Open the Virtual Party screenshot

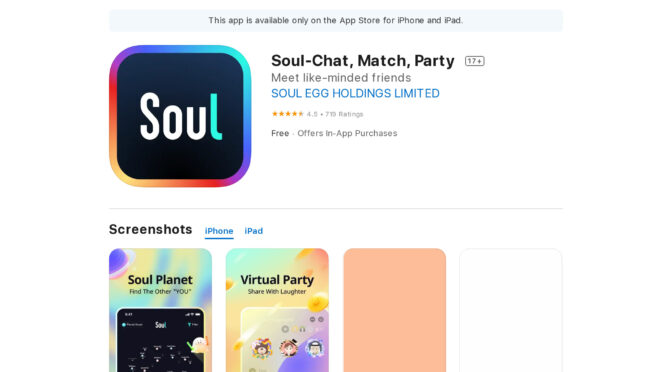tap(277, 310)
